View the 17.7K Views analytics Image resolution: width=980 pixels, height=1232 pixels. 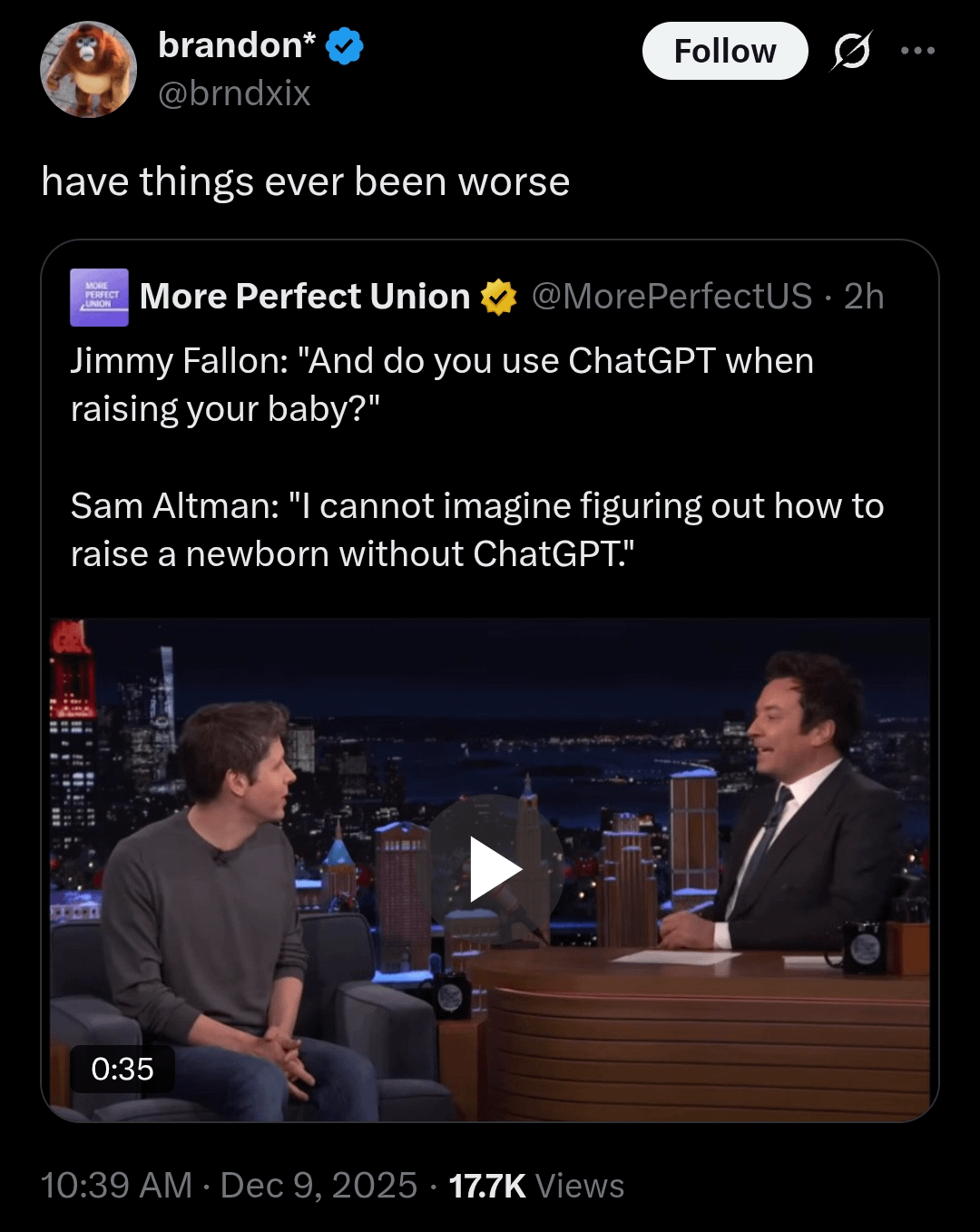(536, 1186)
